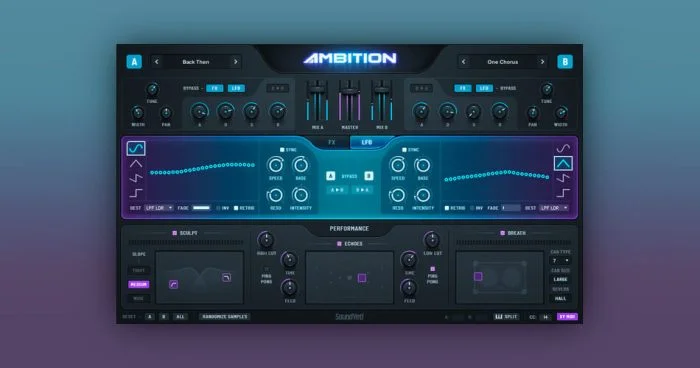Copy LFO settings A to B
The image size is (700, 368).
[x=337, y=190]
